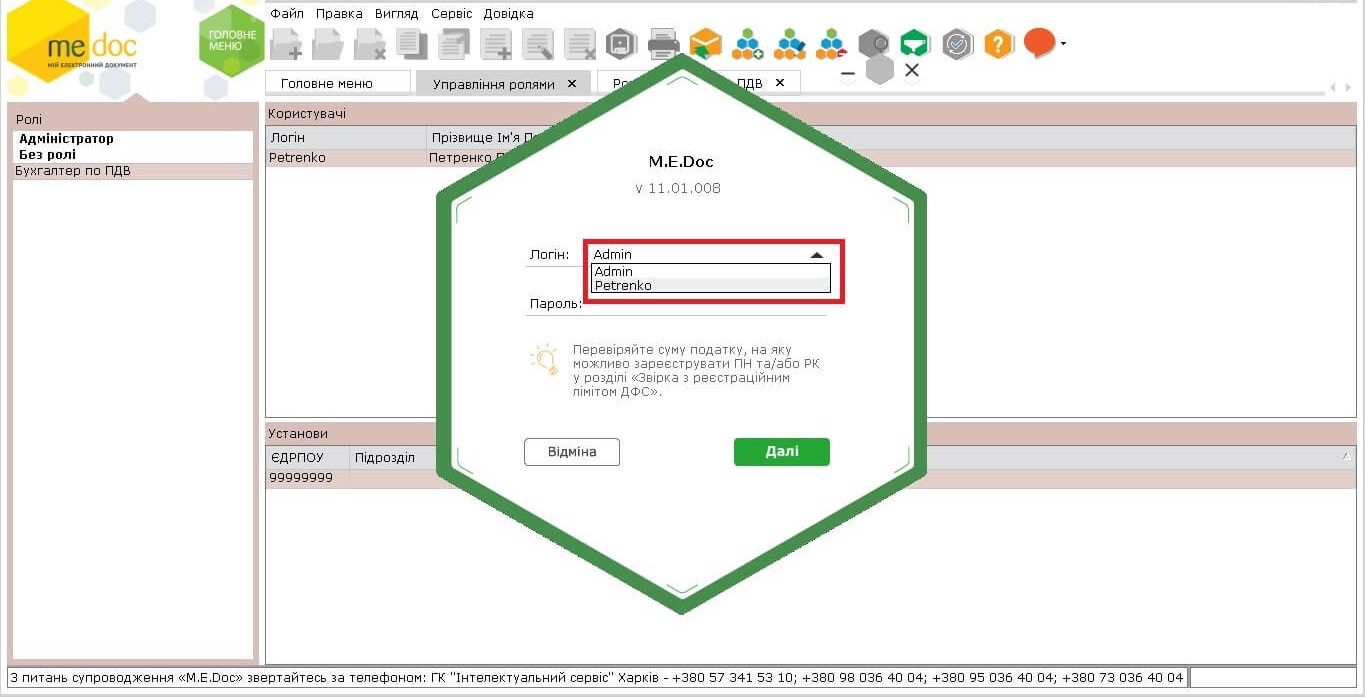This screenshot has width=1365, height=698.
Task: Click the open folder toolbar icon
Action: tap(328, 44)
